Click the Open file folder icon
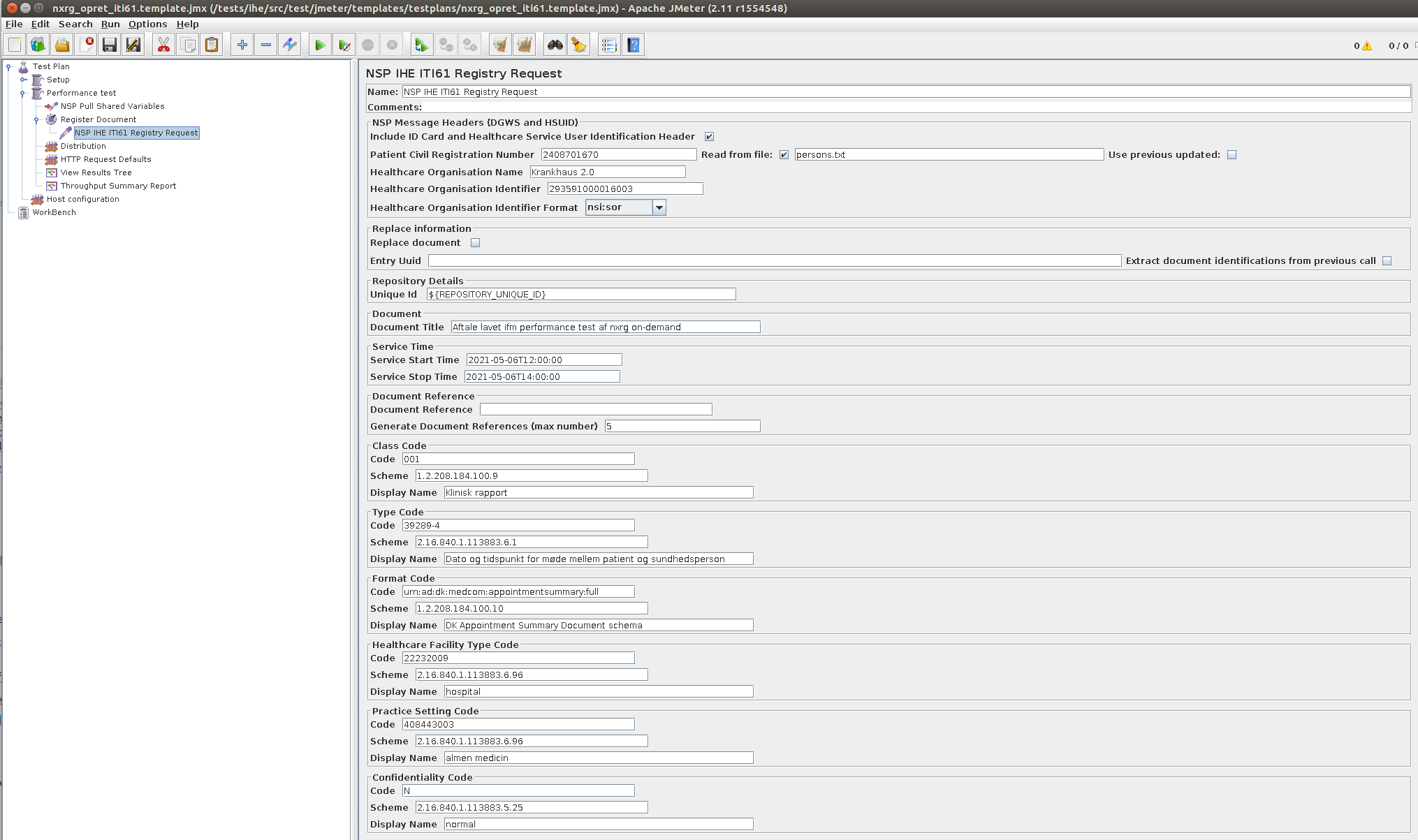Image resolution: width=1418 pixels, height=840 pixels. (x=62, y=45)
